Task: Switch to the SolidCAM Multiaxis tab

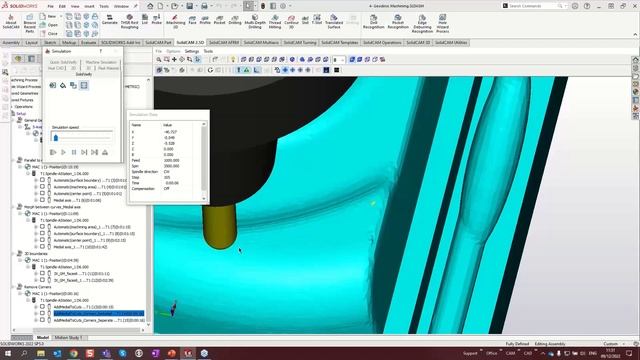Action: pos(261,42)
